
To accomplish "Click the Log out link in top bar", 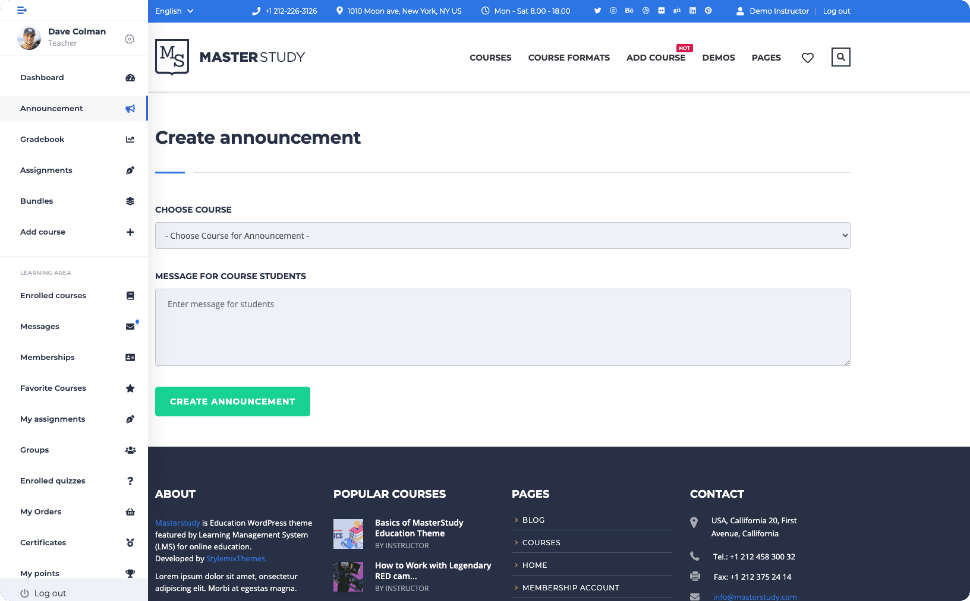I will [836, 11].
